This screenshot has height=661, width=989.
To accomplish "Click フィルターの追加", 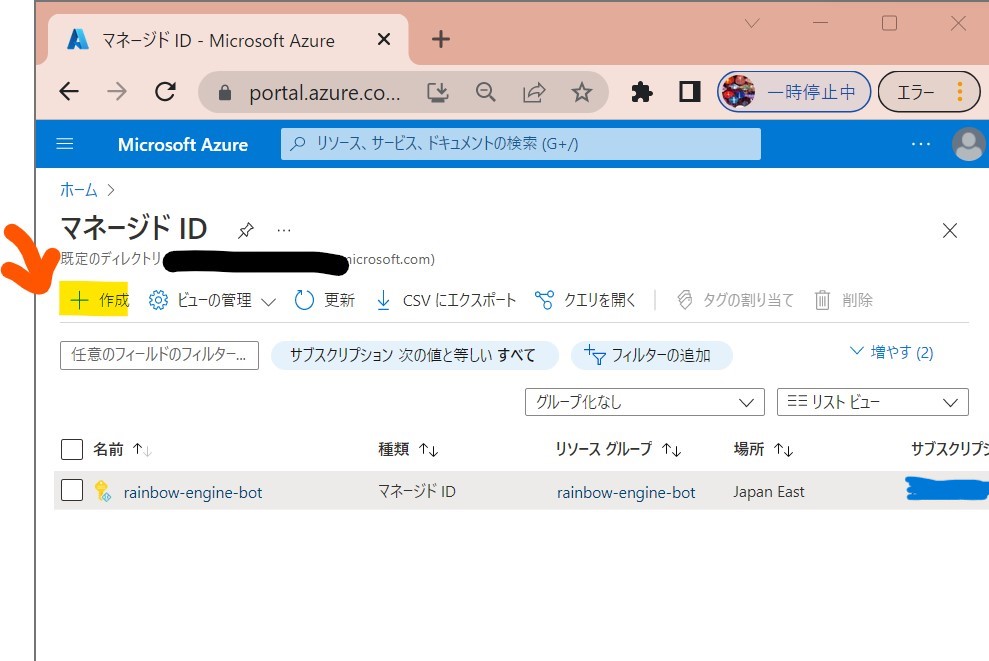I will [651, 355].
